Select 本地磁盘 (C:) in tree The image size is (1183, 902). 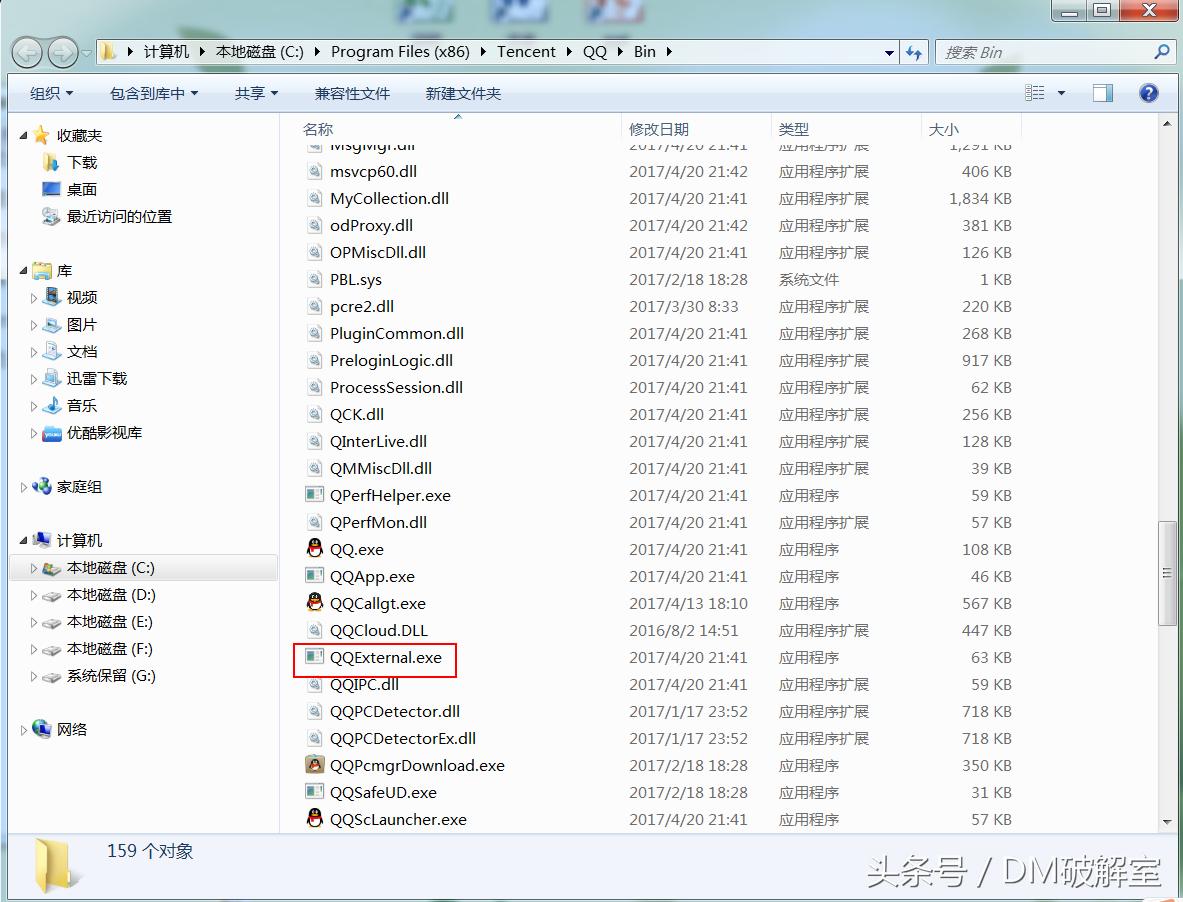[x=110, y=568]
